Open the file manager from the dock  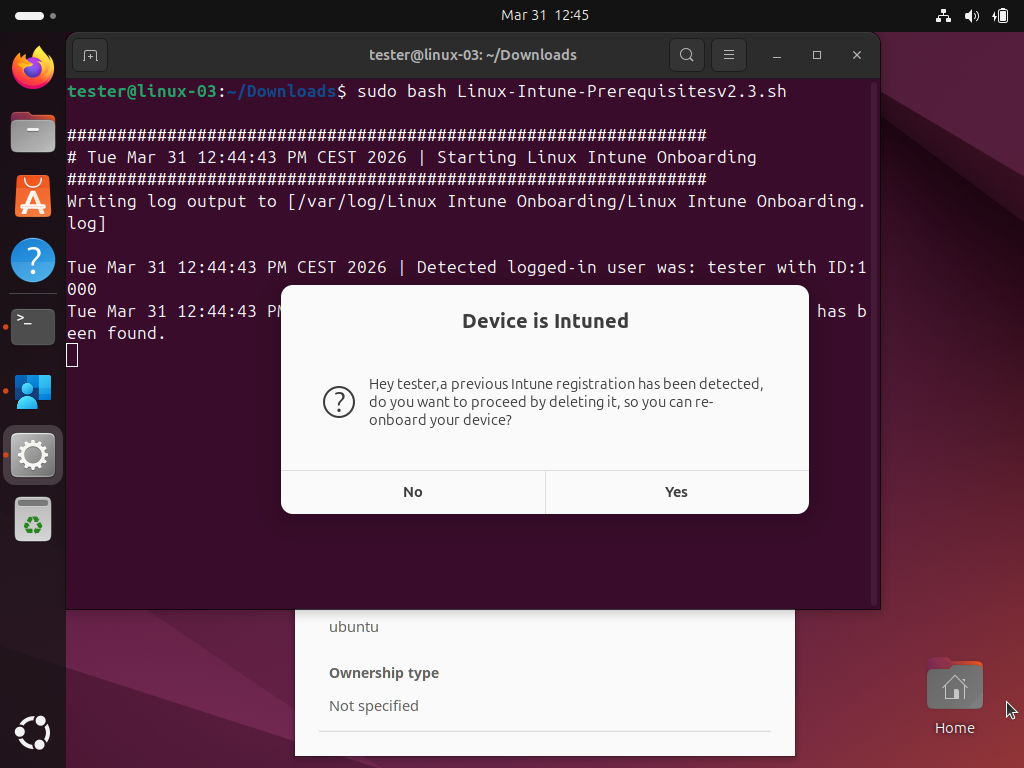pos(32,132)
